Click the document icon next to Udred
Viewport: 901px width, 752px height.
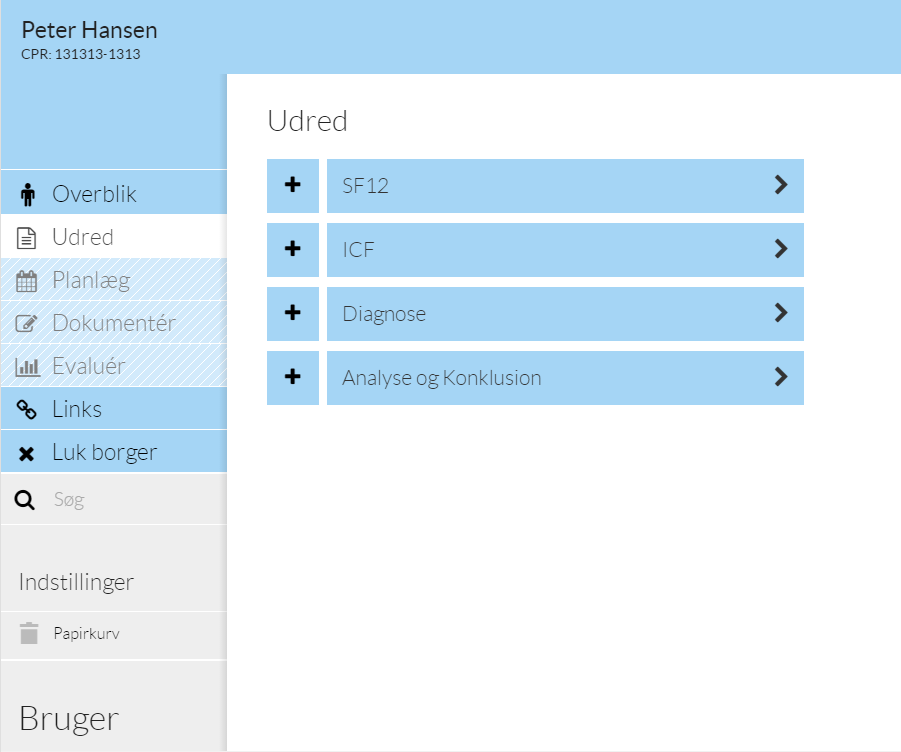28,238
